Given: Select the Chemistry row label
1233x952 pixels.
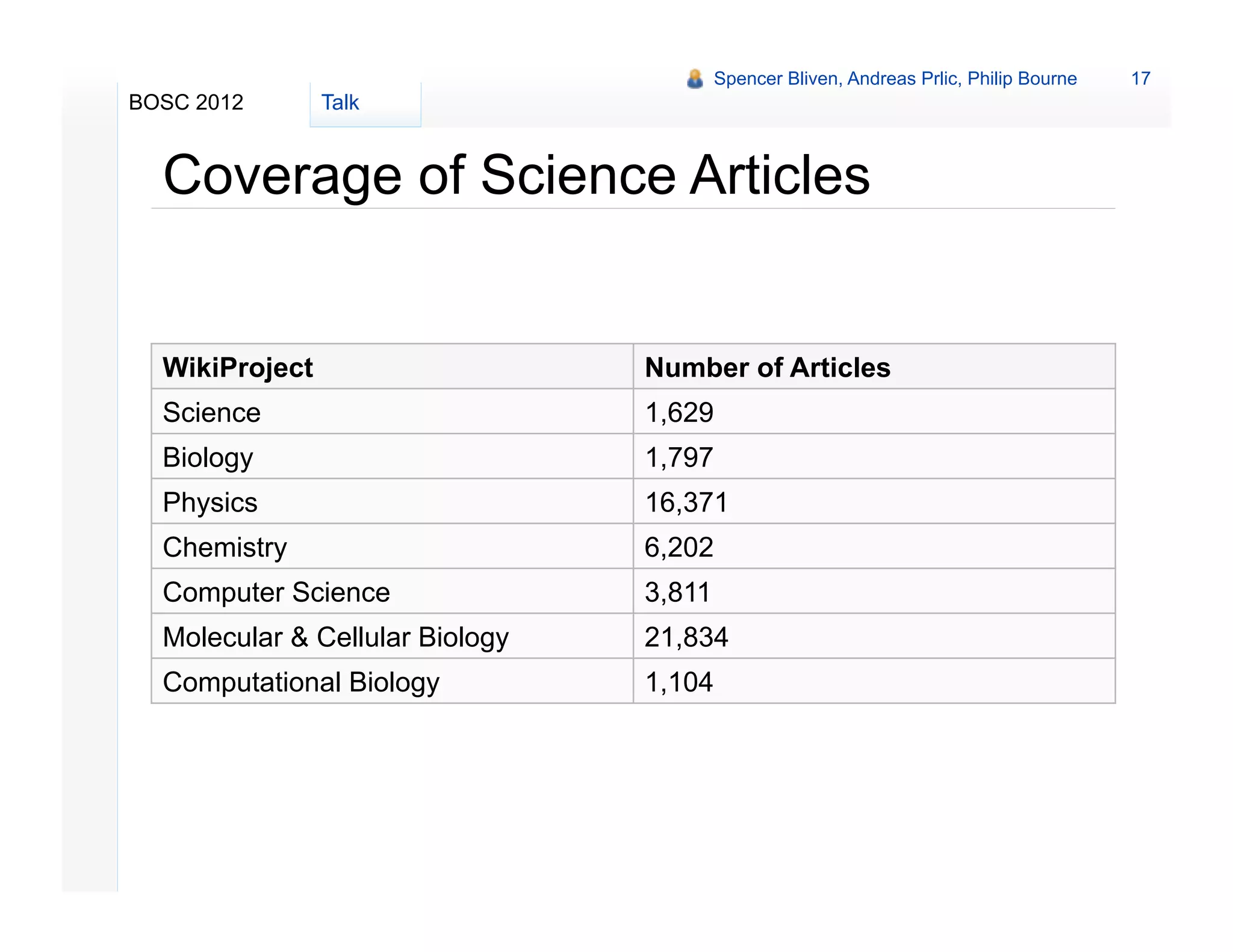Looking at the screenshot, I should (225, 548).
